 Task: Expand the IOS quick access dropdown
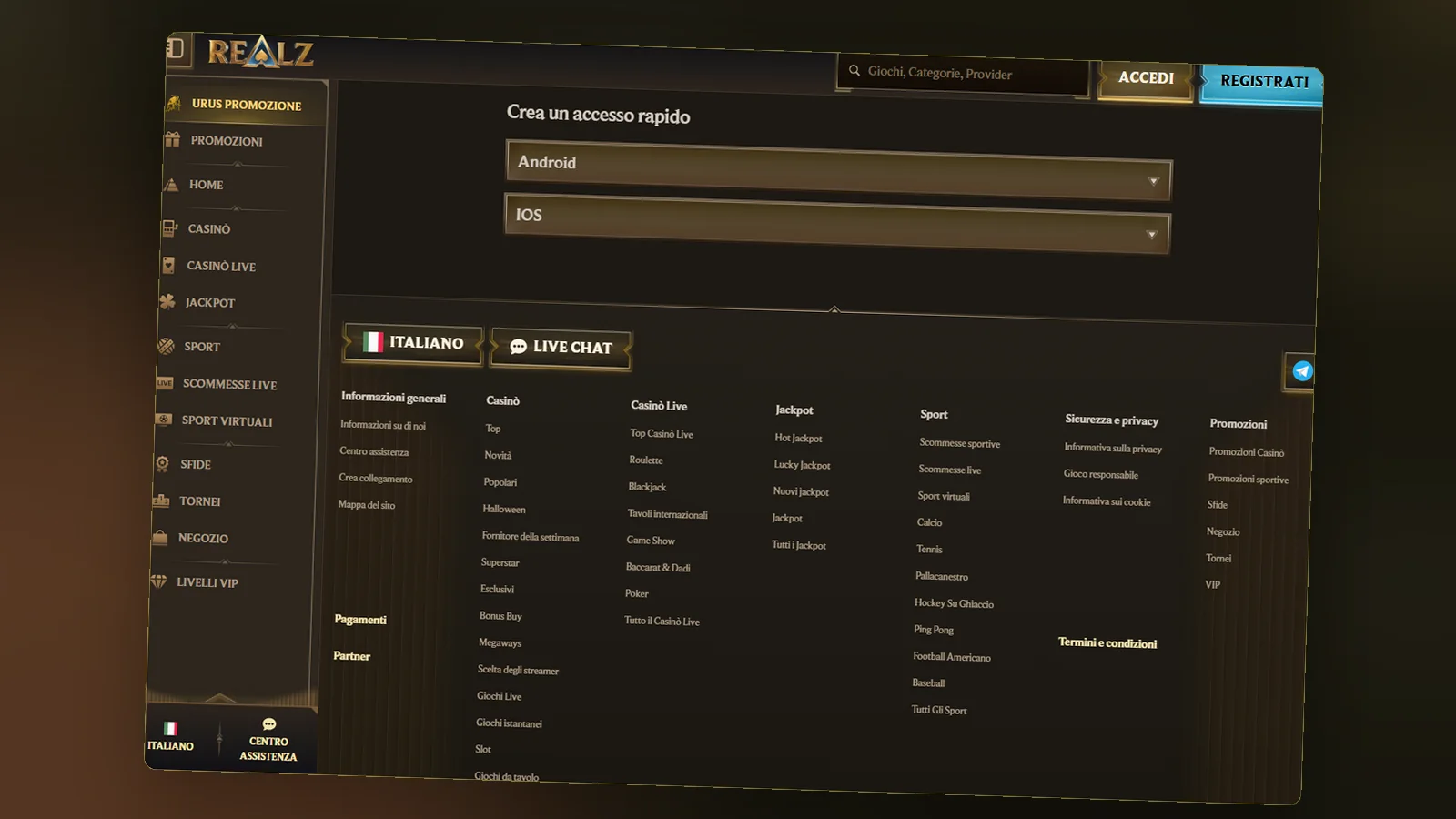point(837,223)
